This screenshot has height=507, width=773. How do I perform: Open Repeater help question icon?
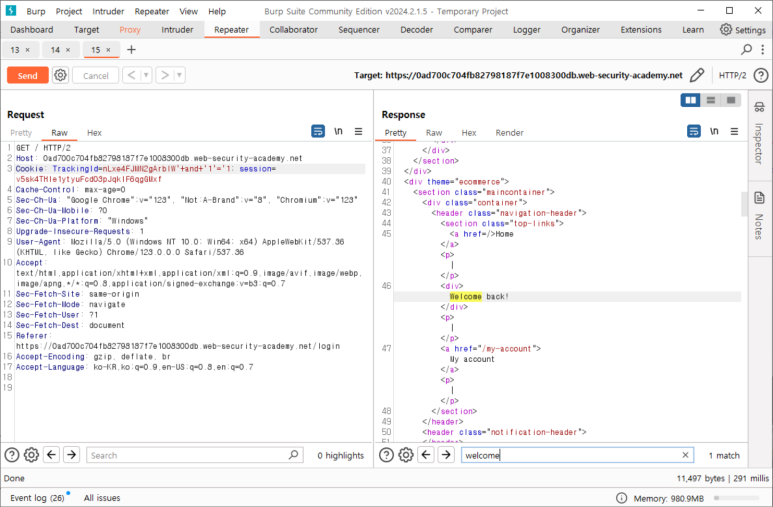click(761, 75)
